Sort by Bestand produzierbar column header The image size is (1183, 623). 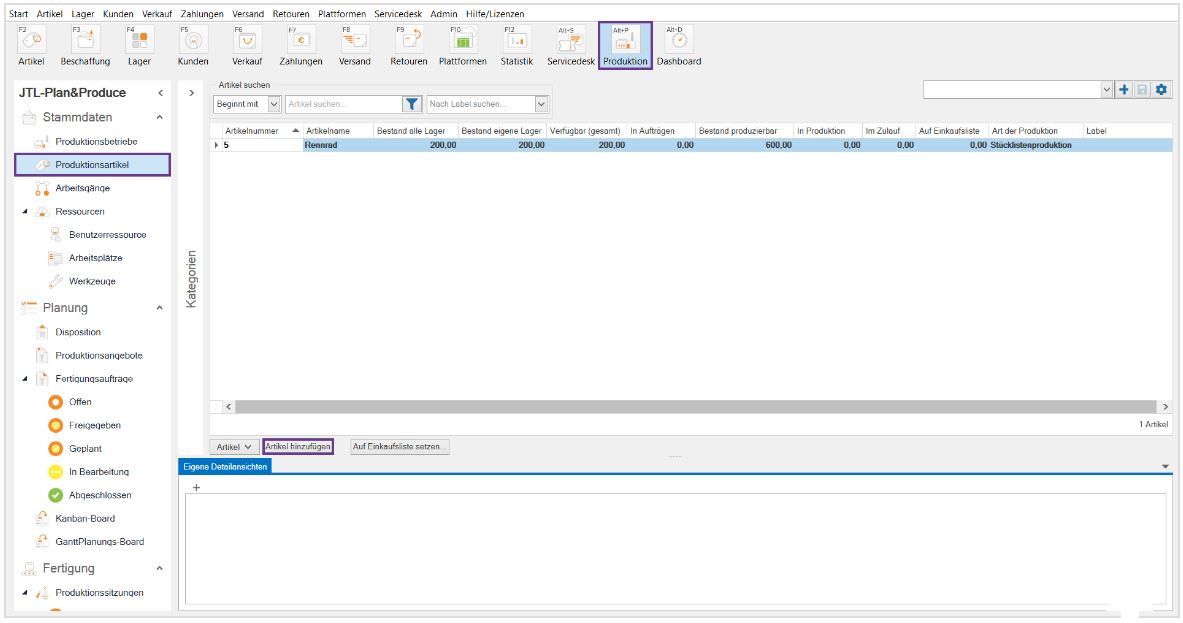pos(744,130)
